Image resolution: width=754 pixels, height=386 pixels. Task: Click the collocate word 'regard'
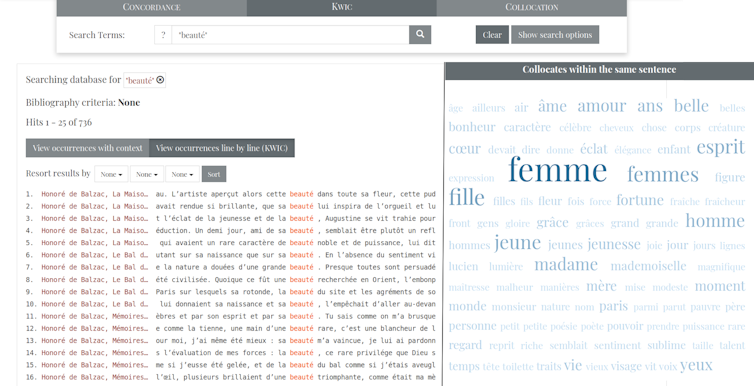point(465,346)
